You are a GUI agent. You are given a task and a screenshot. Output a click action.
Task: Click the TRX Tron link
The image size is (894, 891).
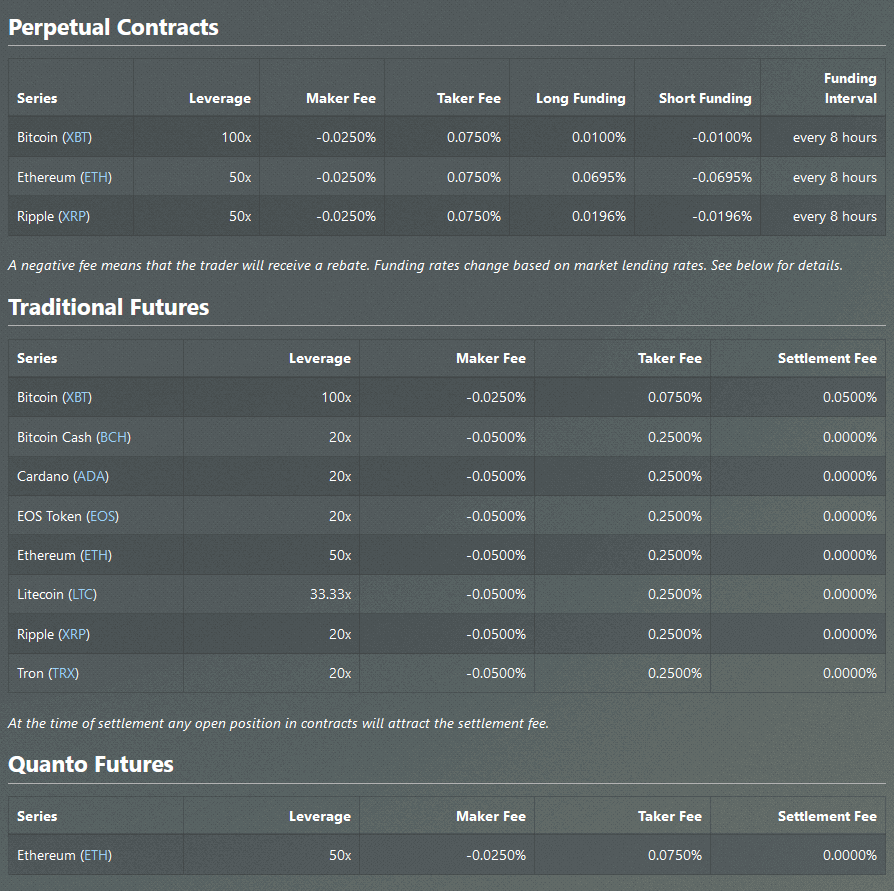(x=64, y=673)
